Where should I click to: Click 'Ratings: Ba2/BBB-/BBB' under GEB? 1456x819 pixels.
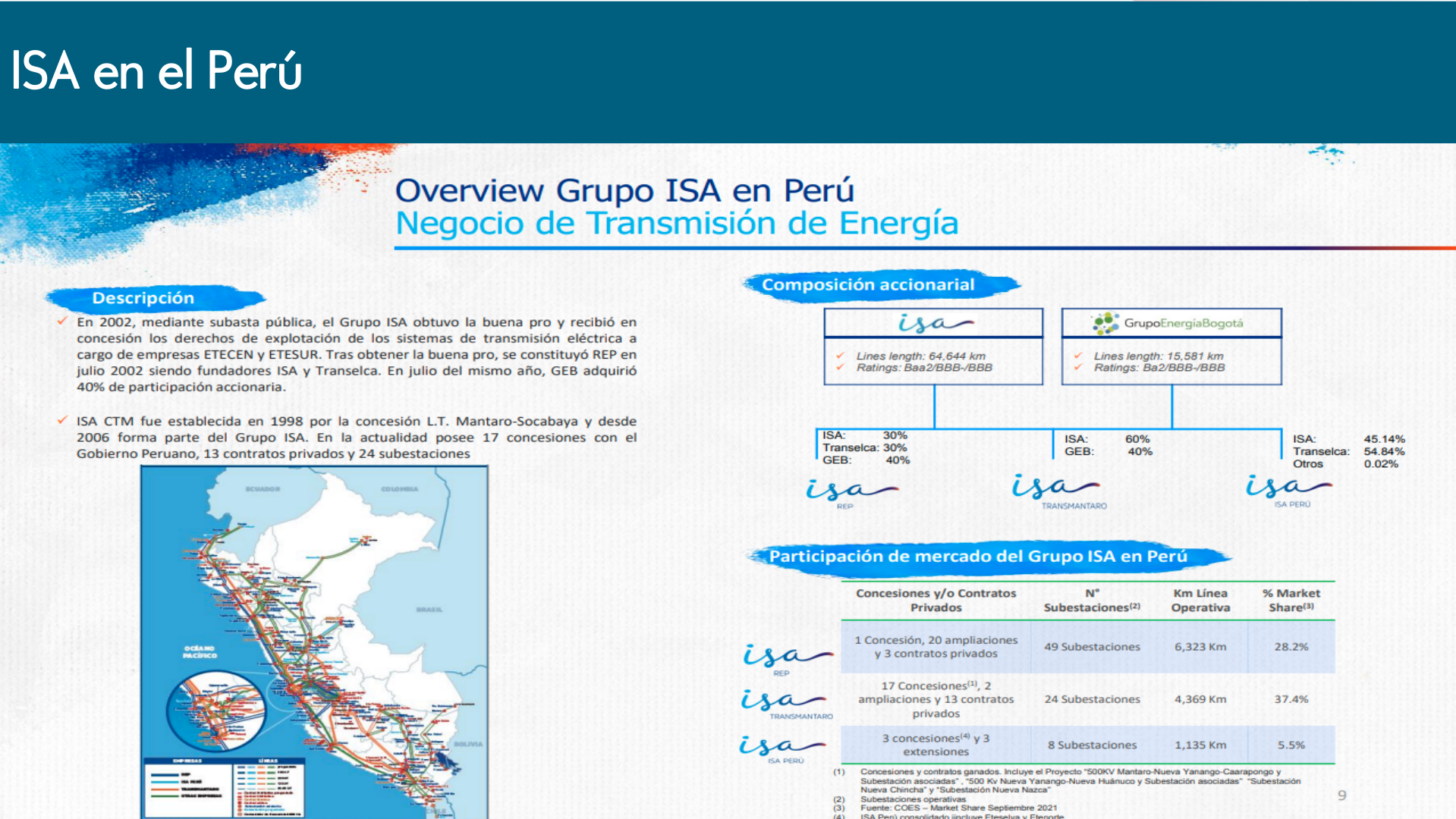coord(1159,368)
